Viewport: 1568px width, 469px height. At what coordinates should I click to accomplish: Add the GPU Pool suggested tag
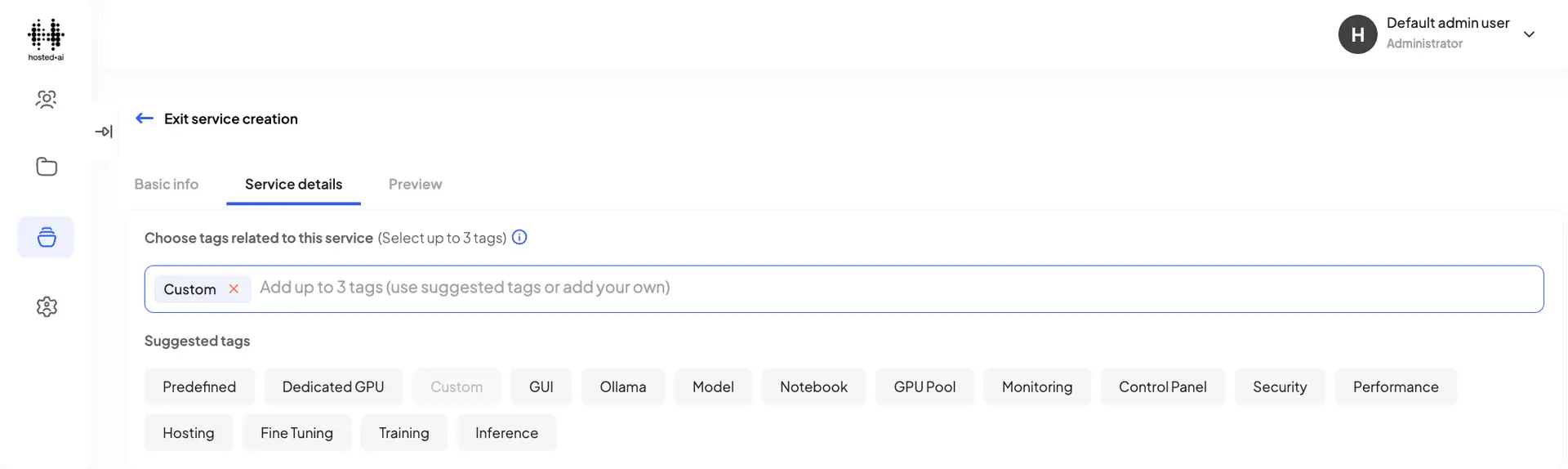(x=924, y=386)
